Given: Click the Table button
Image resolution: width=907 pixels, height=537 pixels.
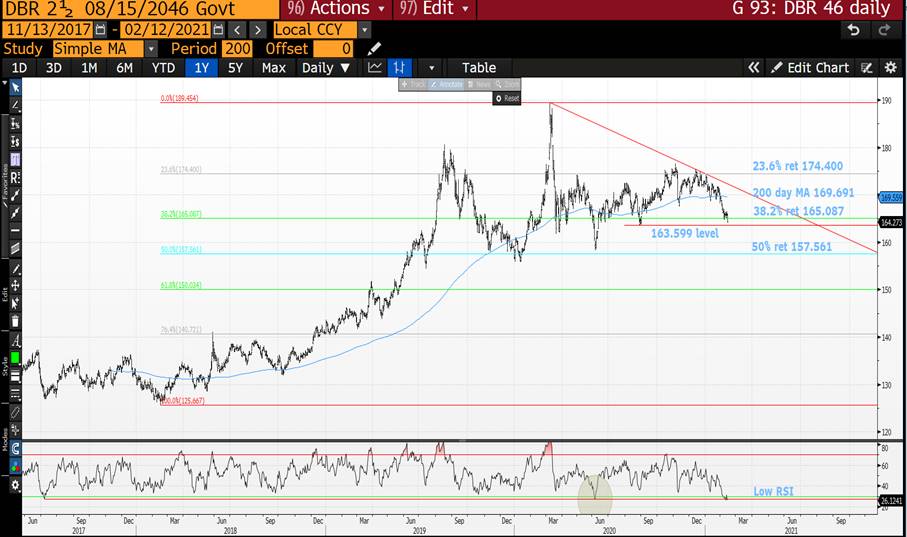Looking at the screenshot, I should tap(479, 67).
